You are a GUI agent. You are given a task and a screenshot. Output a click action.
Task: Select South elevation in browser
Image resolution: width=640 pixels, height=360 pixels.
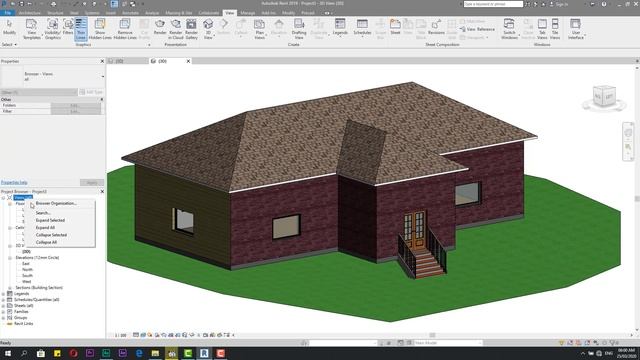27,276
